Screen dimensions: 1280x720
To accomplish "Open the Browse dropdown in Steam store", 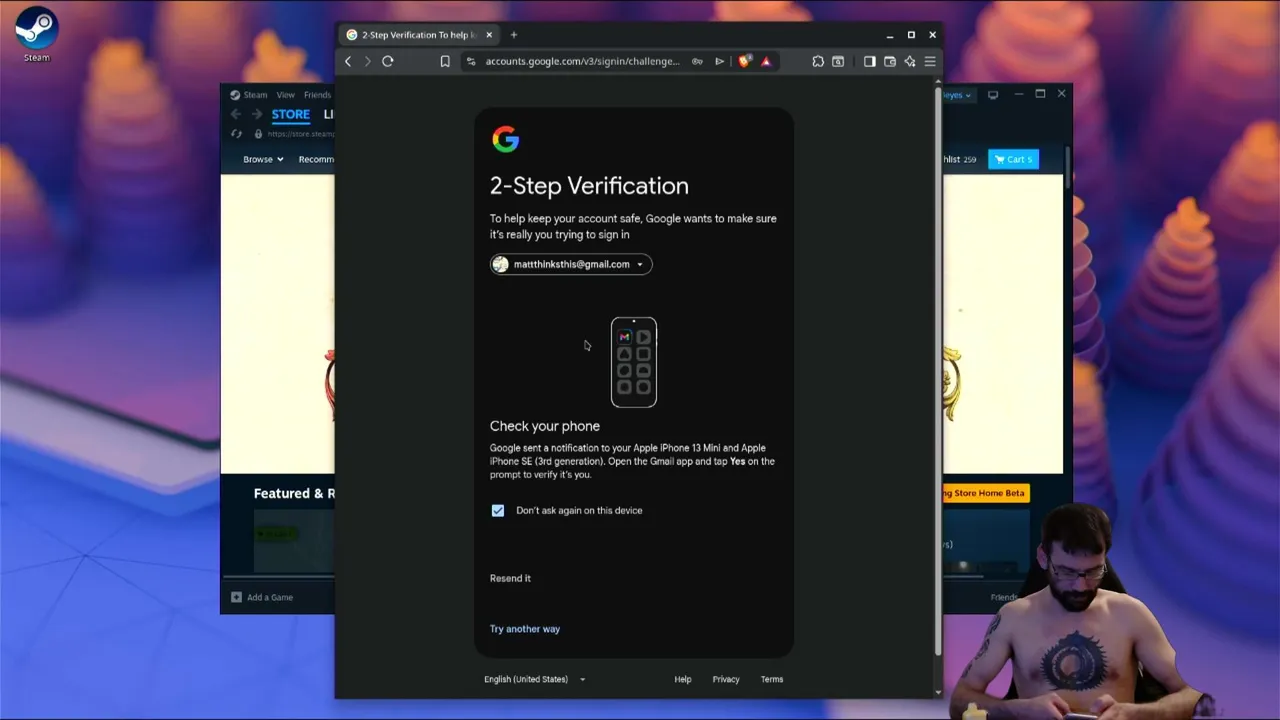I will click(263, 159).
